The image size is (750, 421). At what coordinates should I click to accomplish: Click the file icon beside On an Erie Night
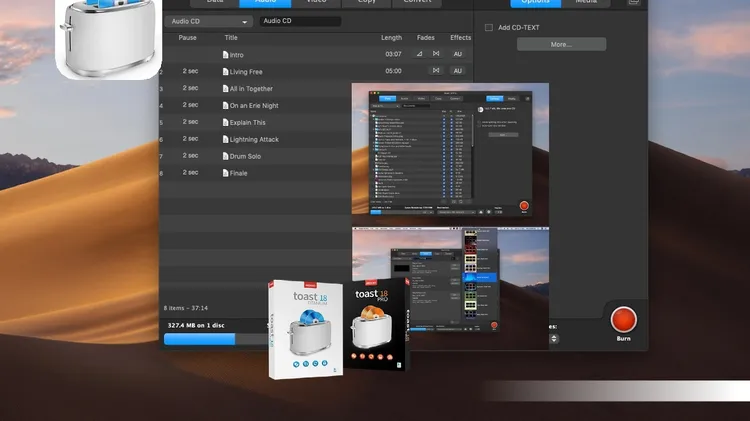click(225, 105)
